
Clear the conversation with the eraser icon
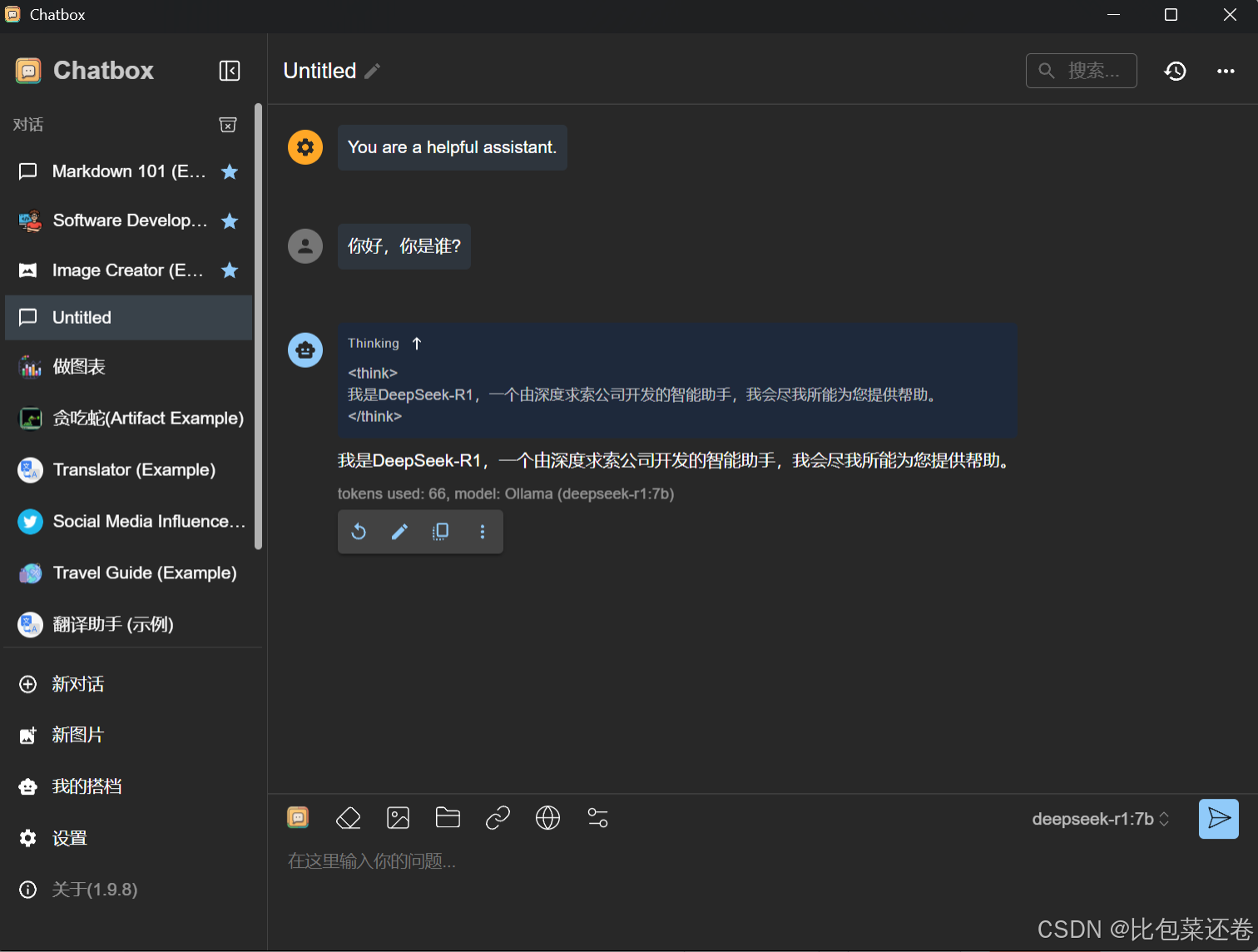click(x=348, y=818)
